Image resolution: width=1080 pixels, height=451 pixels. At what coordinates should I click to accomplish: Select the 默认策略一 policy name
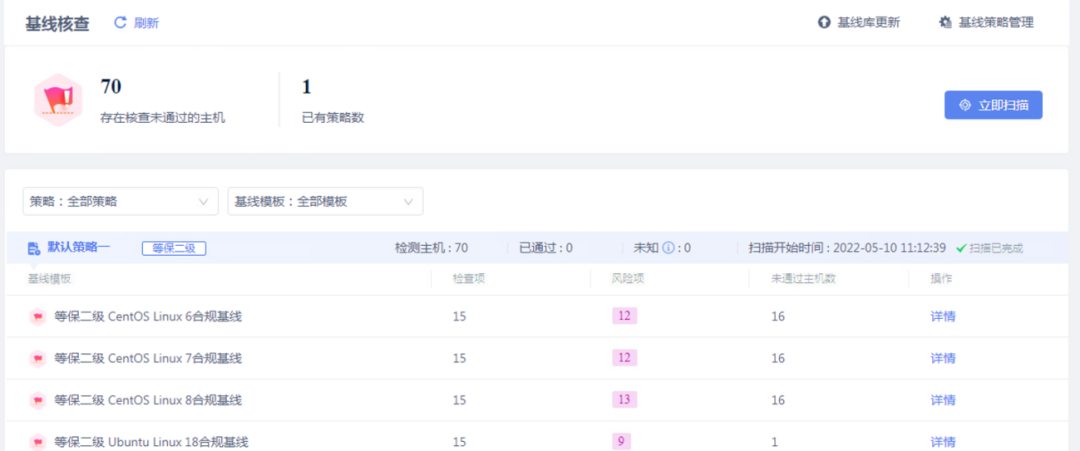[x=79, y=247]
